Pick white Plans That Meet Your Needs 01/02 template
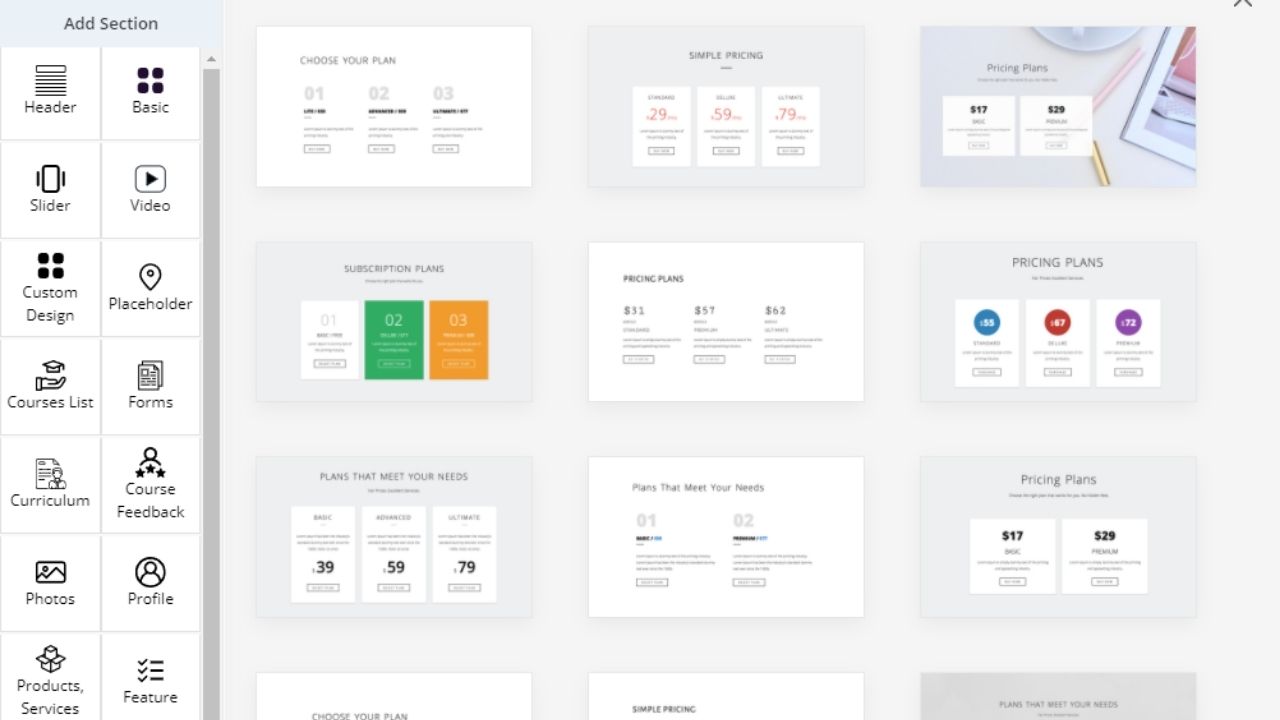The image size is (1280, 720). (x=726, y=537)
